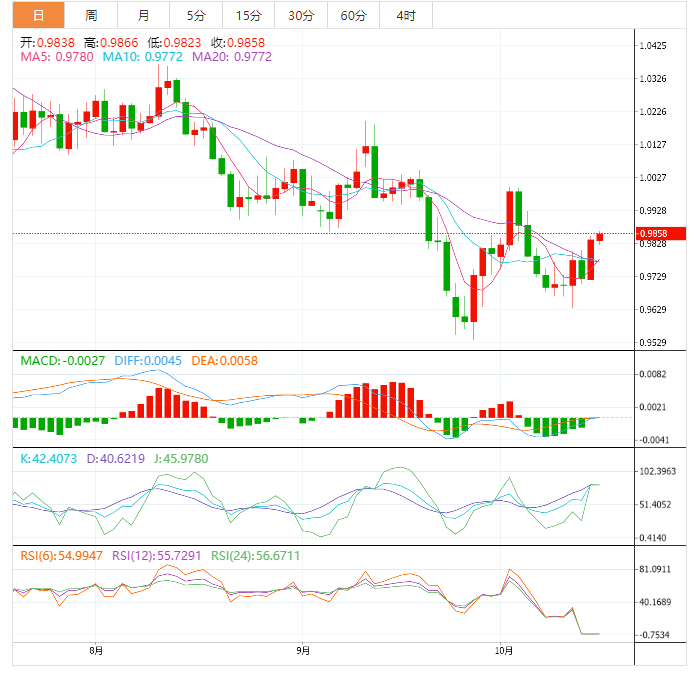Click the K:42.4073 value label
The height and width of the screenshot is (674, 698).
tap(49, 459)
